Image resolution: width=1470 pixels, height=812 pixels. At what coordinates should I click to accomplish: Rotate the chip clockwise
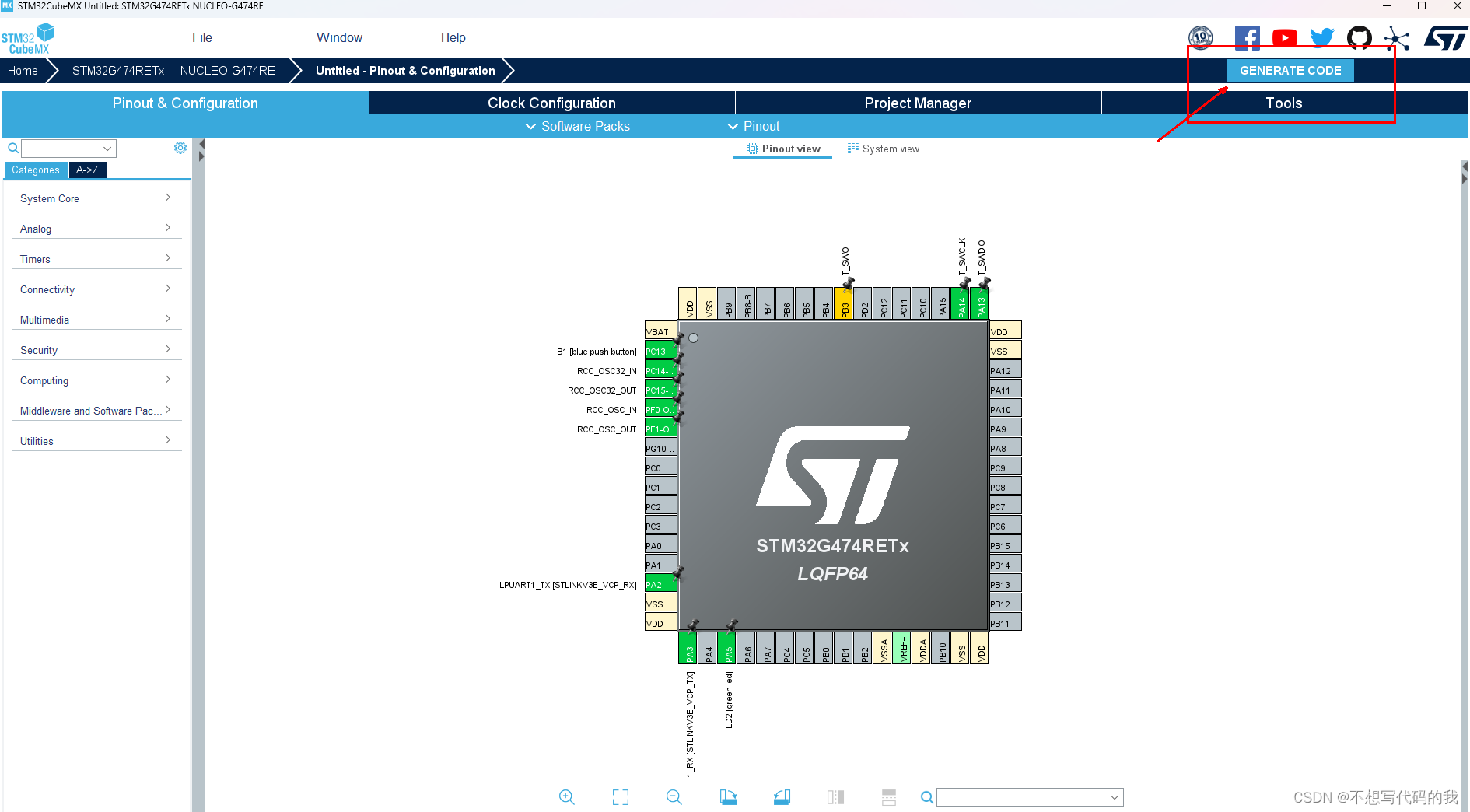[728, 797]
